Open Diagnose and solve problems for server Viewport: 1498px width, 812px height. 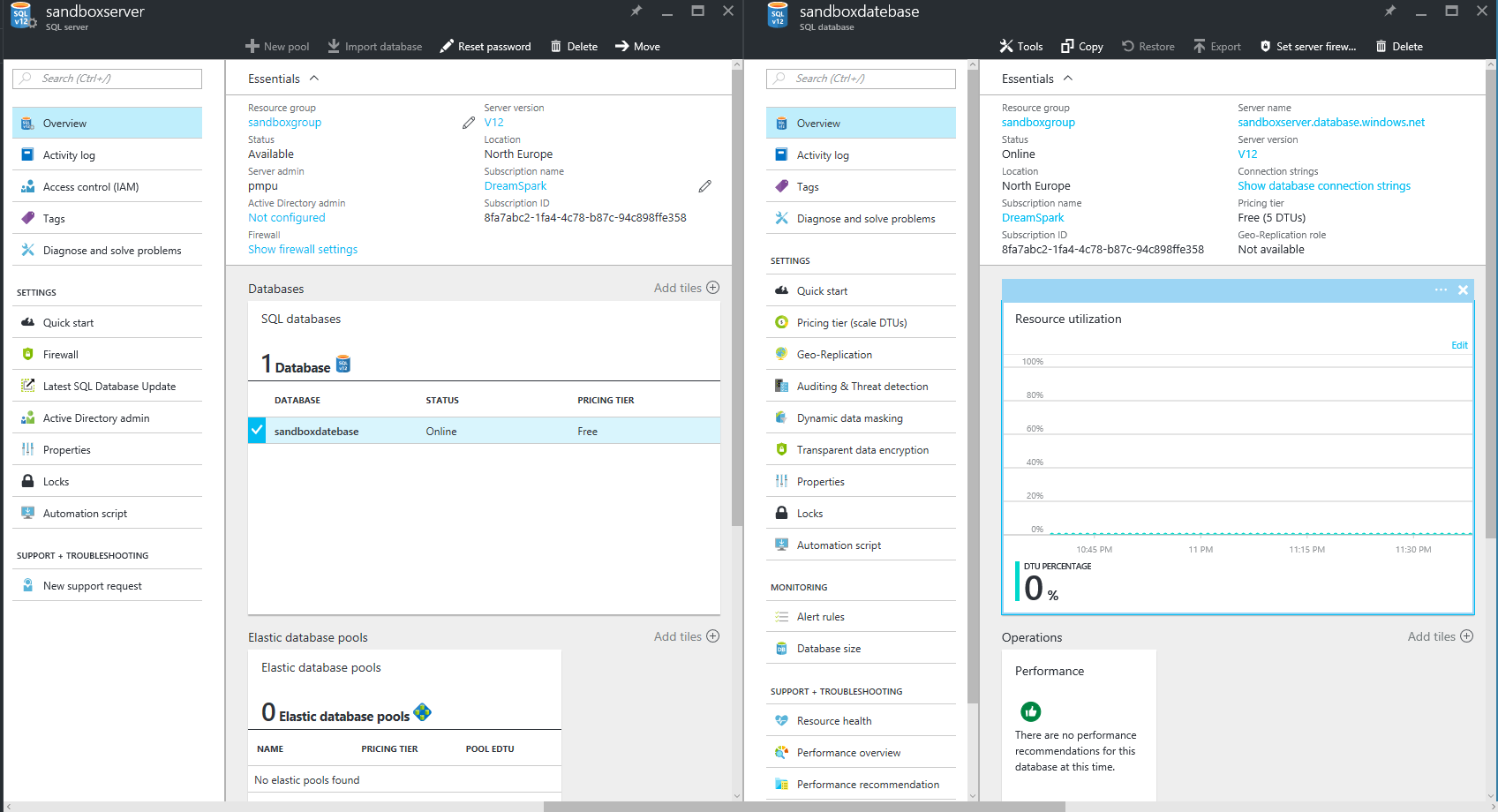pyautogui.click(x=107, y=251)
